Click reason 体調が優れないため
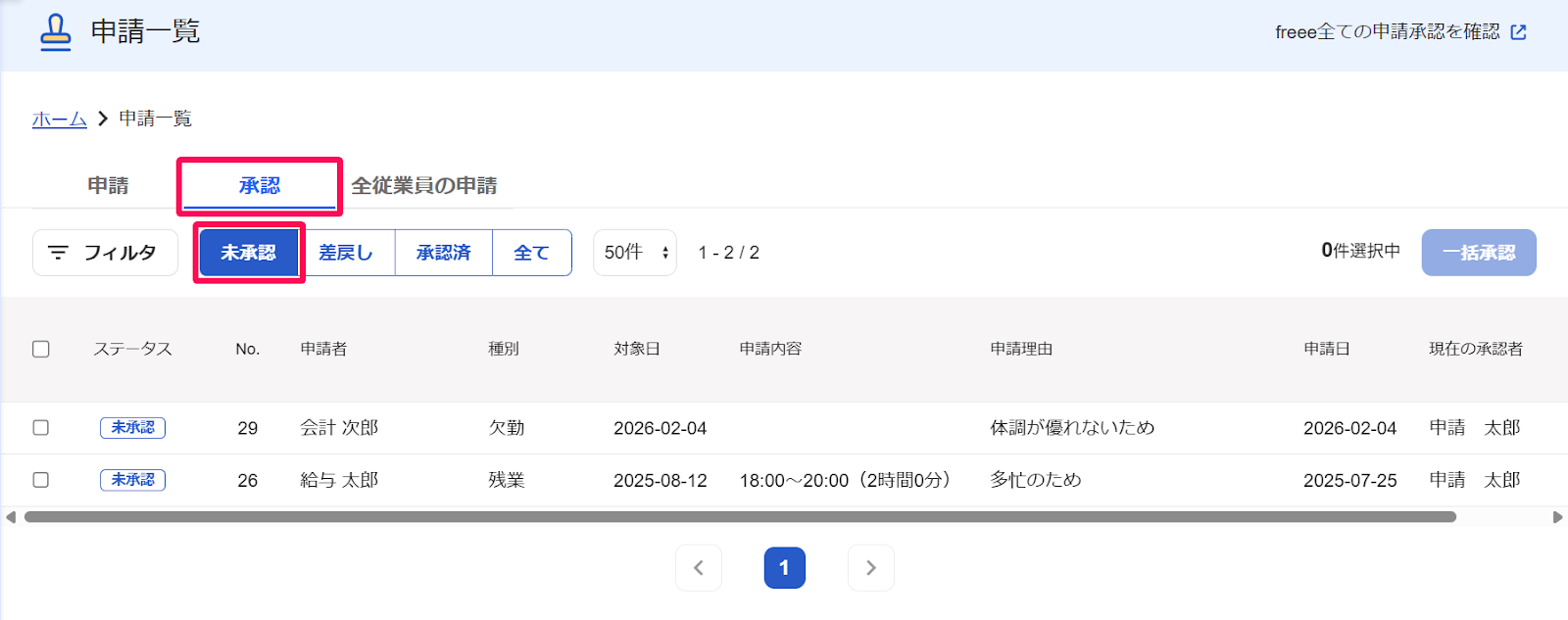The height and width of the screenshot is (620, 1568). [1072, 428]
